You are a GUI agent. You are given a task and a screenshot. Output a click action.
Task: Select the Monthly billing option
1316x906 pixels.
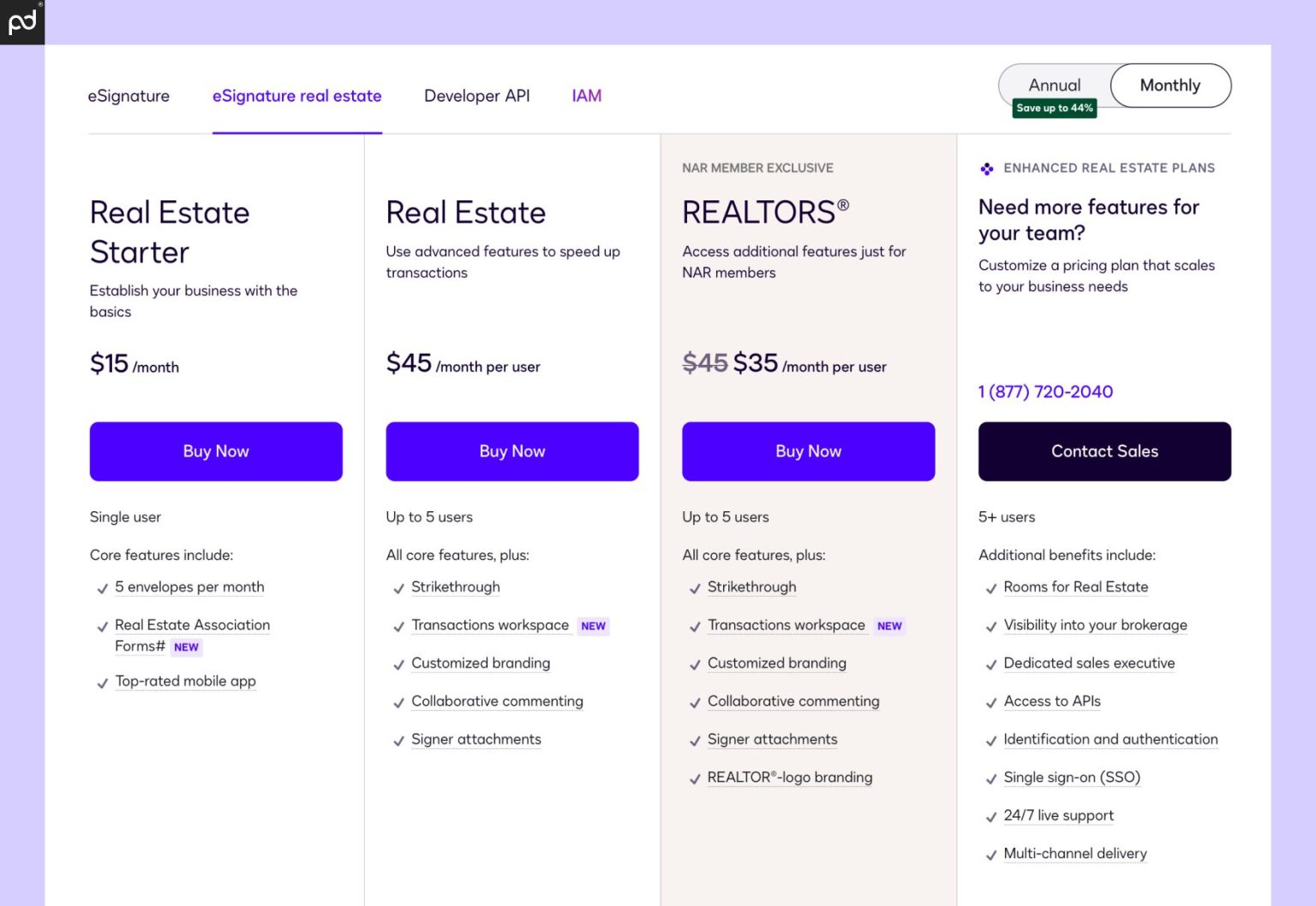[x=1169, y=86]
